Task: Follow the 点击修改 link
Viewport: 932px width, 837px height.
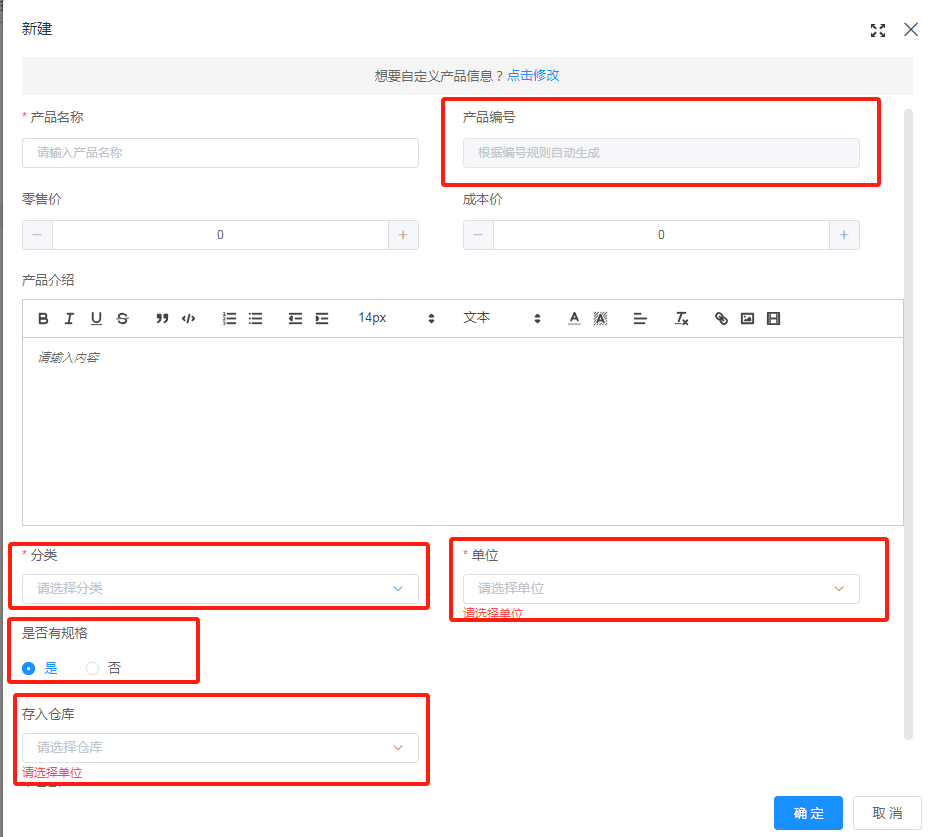Action: pos(533,75)
